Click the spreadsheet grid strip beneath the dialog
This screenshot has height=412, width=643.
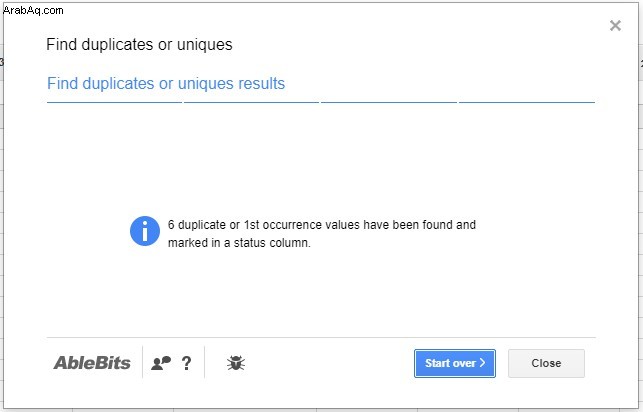pos(322,410)
